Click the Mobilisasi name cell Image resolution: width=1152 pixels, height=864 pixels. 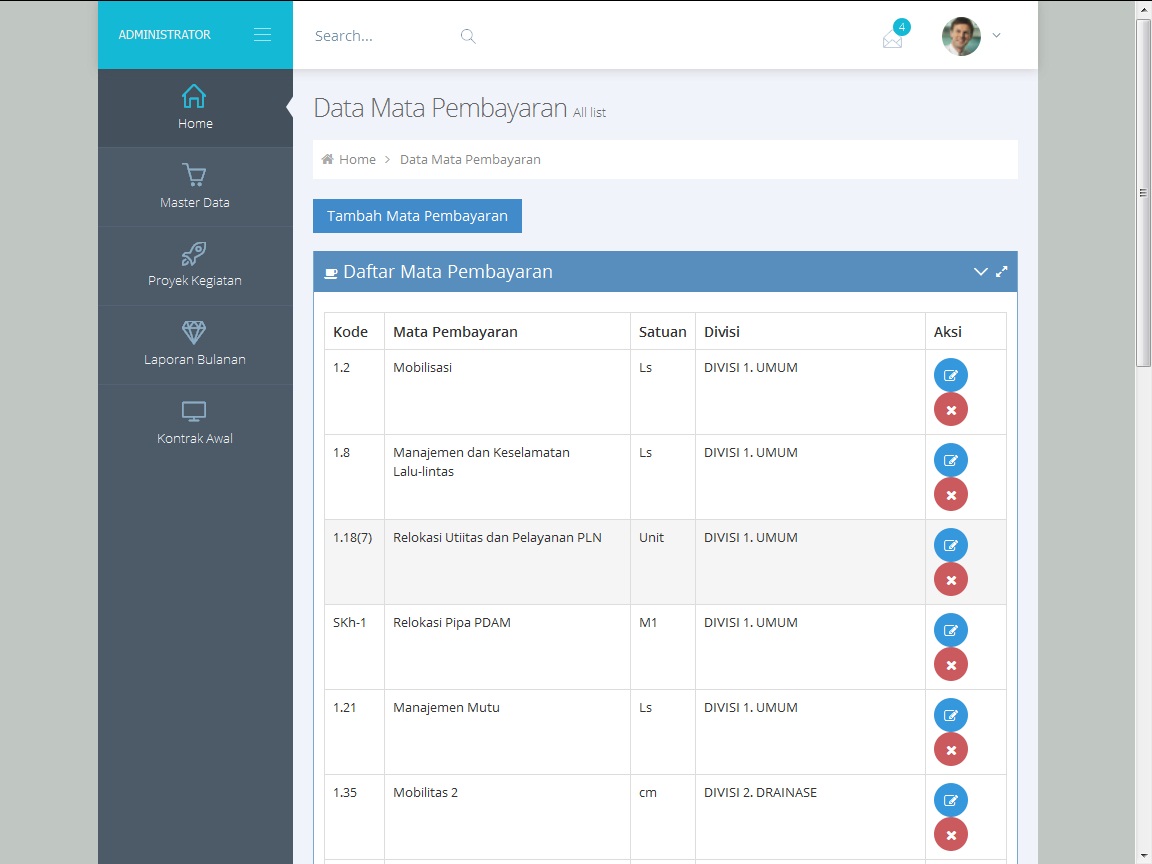507,392
